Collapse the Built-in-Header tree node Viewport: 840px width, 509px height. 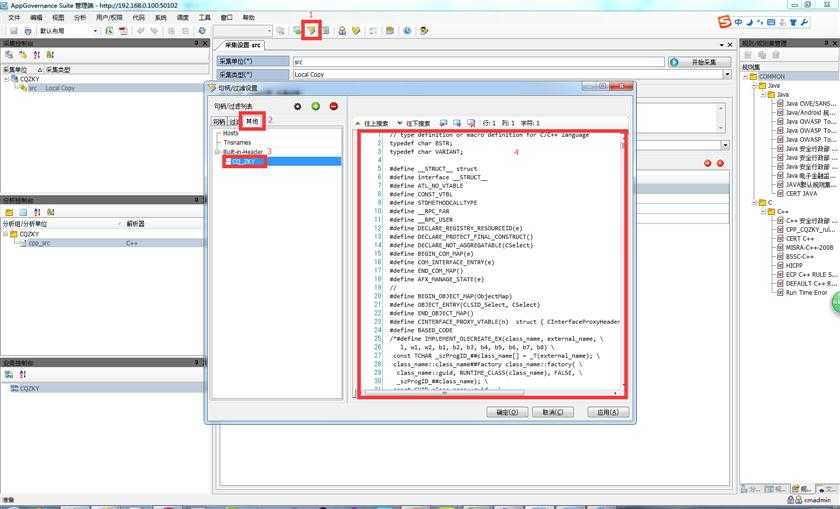coord(218,152)
